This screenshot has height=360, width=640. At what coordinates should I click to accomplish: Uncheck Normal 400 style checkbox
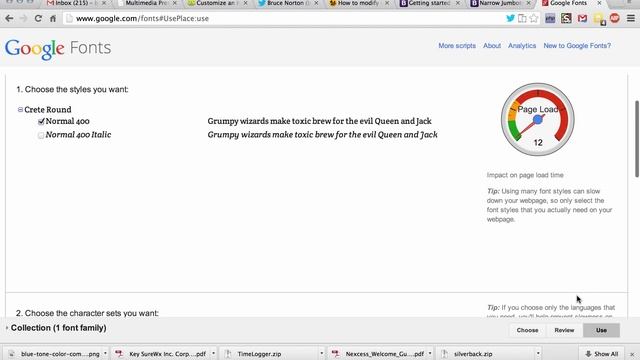pos(41,122)
